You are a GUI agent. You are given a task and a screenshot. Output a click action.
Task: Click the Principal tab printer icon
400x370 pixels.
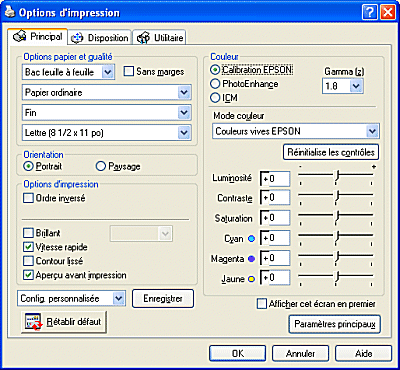point(20,36)
